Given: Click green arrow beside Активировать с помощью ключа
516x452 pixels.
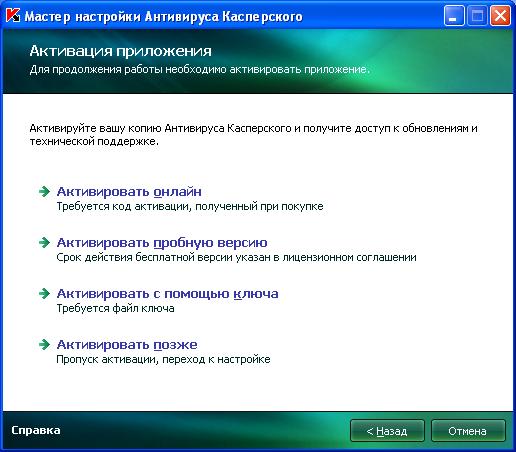Looking at the screenshot, I should coord(44,293).
